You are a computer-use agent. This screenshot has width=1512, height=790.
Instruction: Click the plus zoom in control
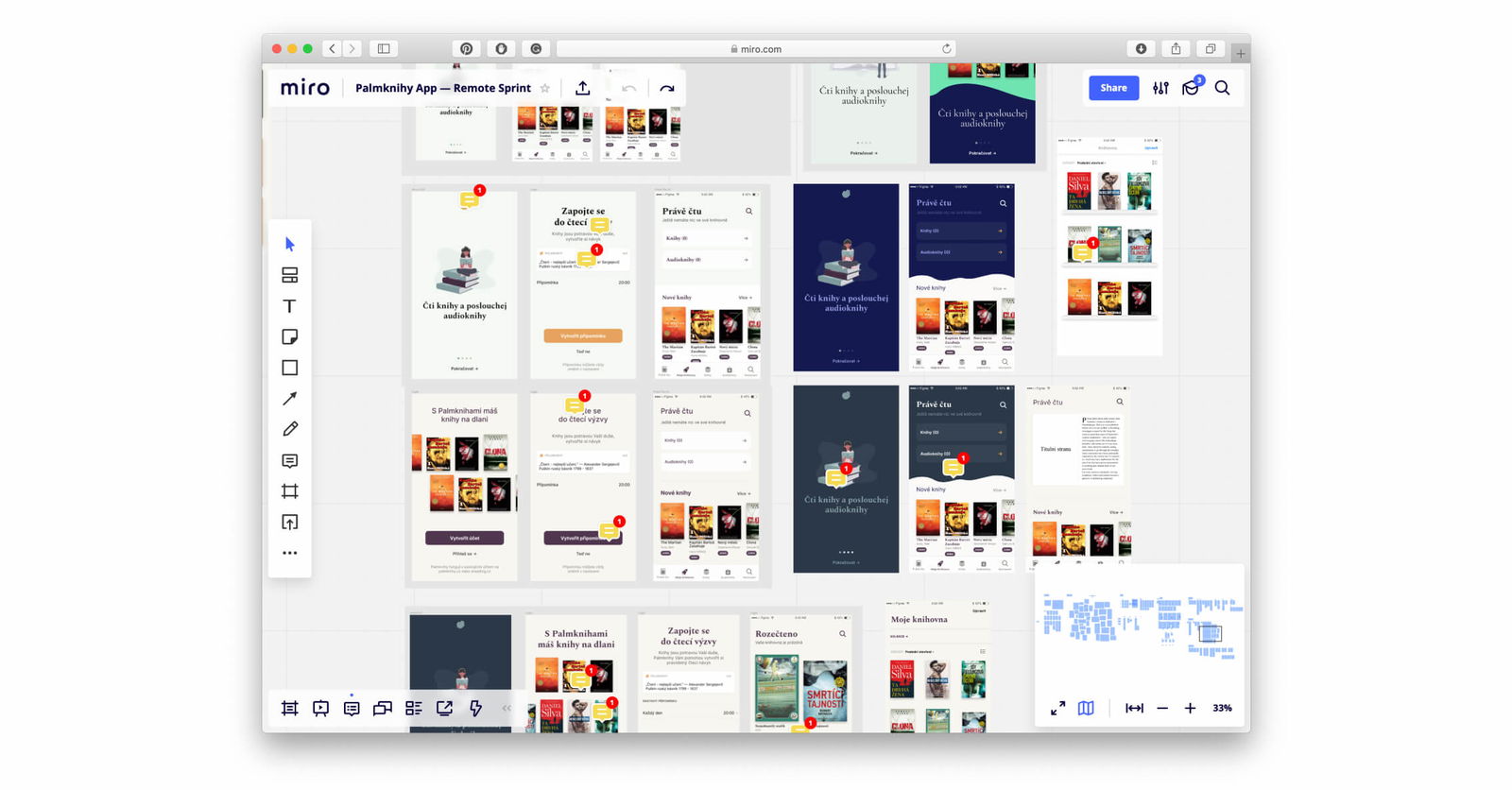tap(1190, 708)
